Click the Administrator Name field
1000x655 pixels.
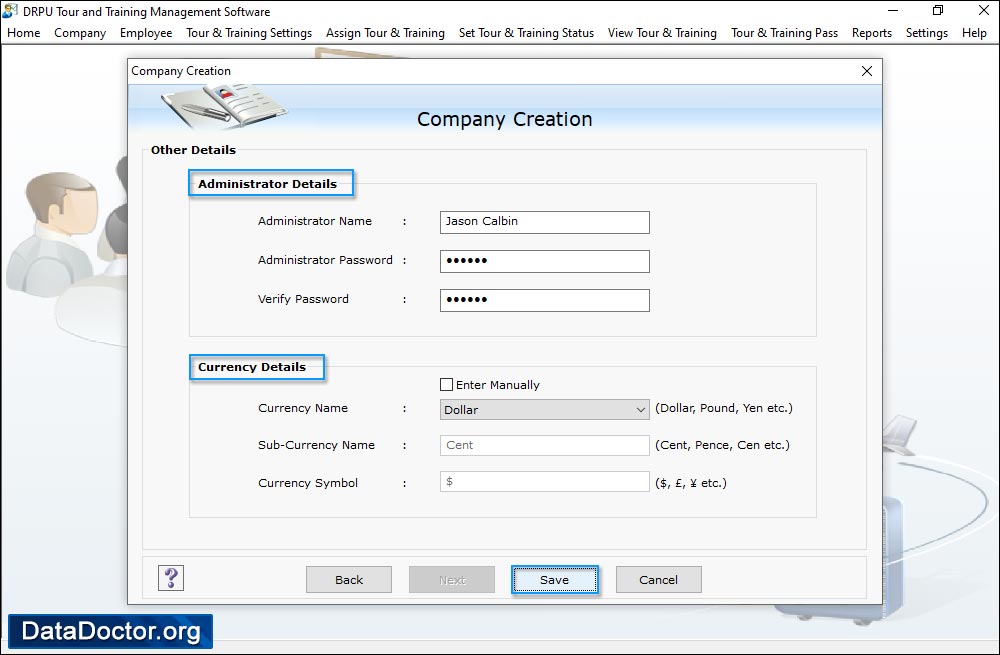(x=545, y=222)
